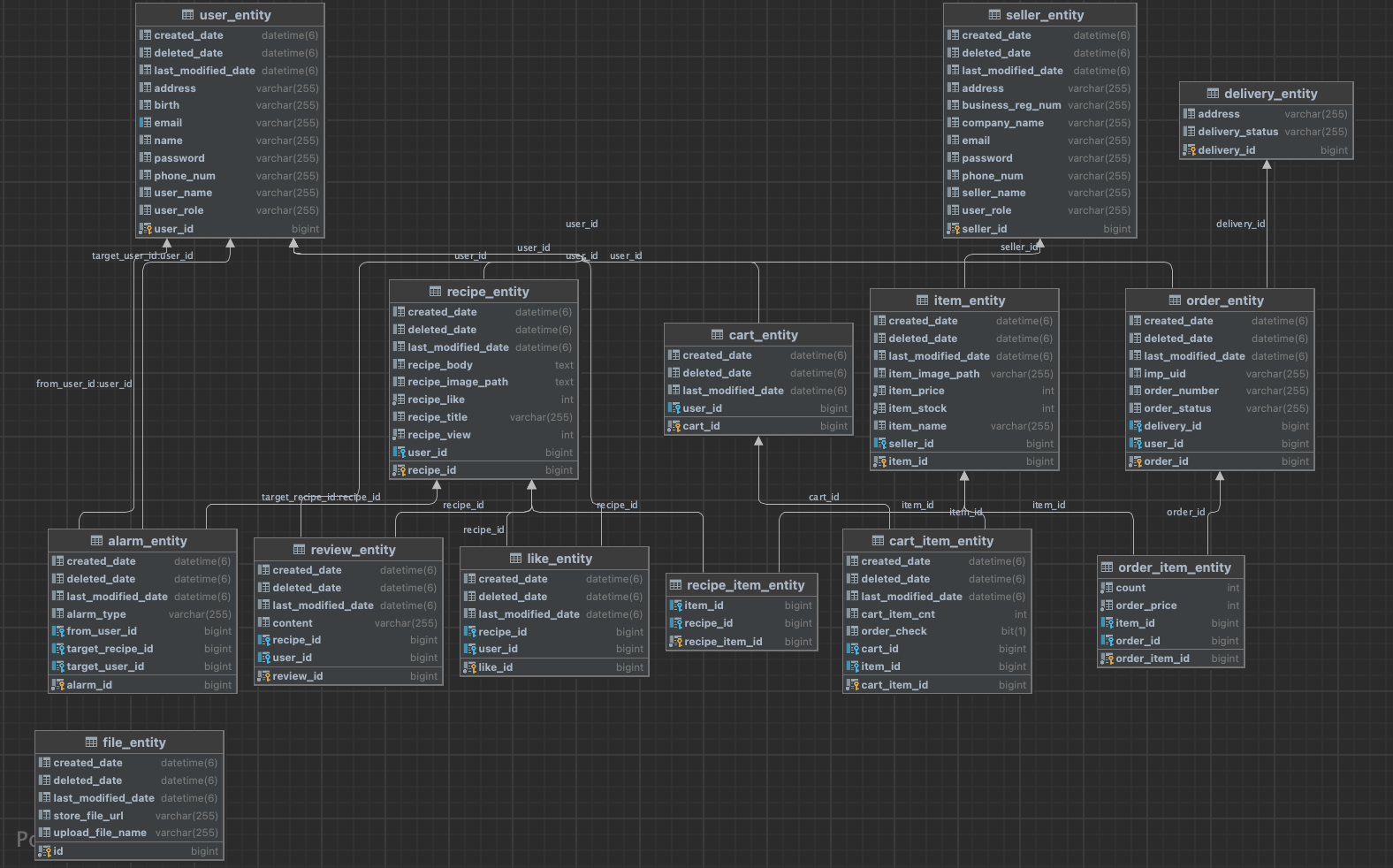The image size is (1393, 868).
Task: Click the column icon beside email in user_entity
Action: click(x=146, y=123)
